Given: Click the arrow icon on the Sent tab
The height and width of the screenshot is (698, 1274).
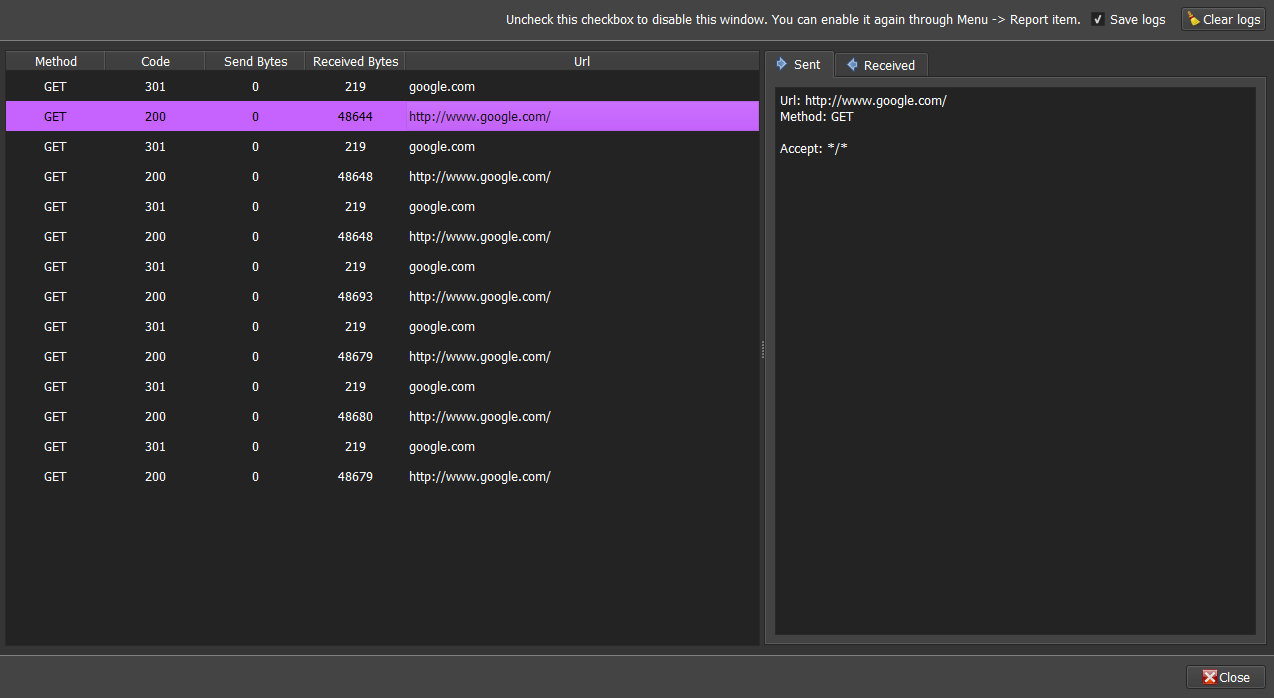Looking at the screenshot, I should coord(782,64).
